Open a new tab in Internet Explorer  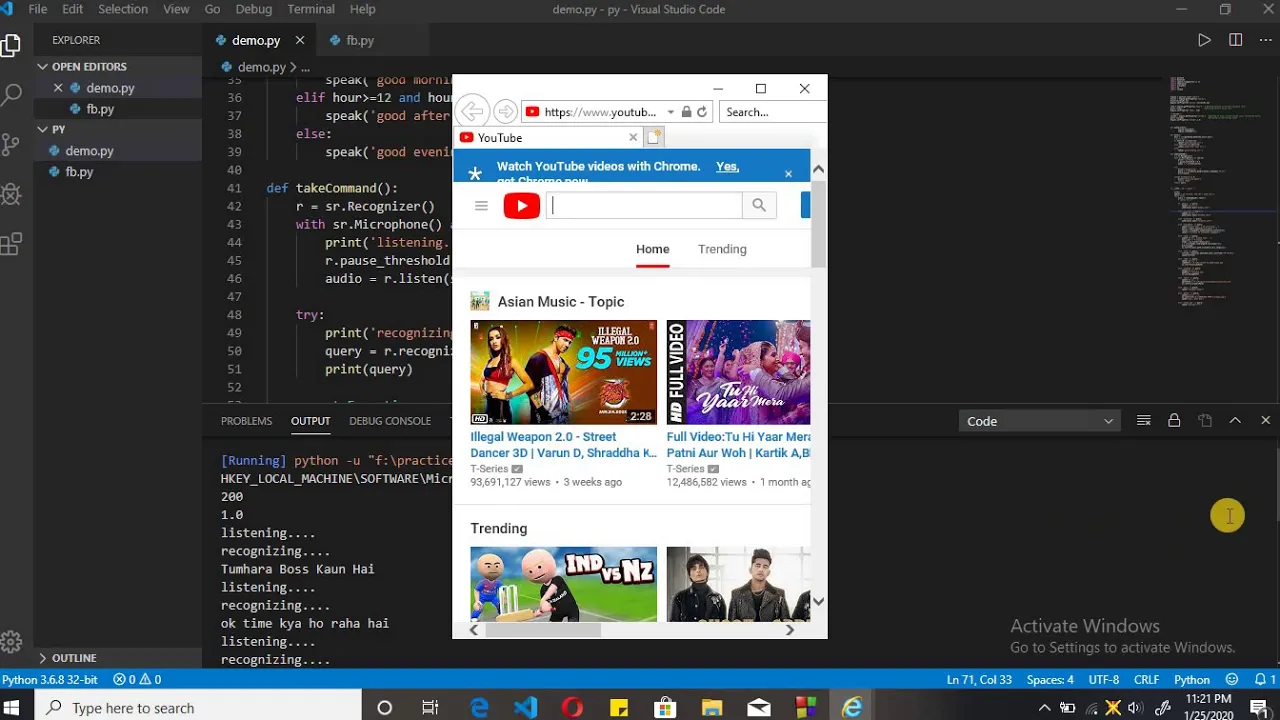point(654,137)
